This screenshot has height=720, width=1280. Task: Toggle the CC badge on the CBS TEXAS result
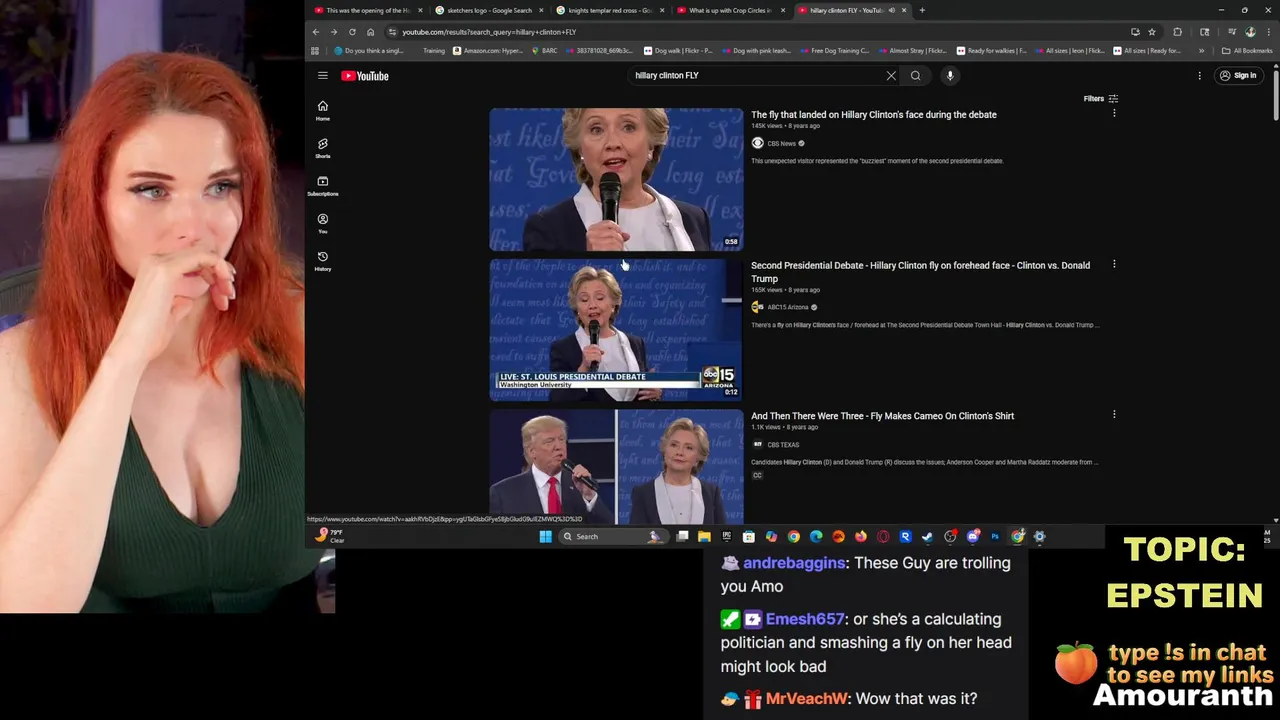[x=757, y=476]
